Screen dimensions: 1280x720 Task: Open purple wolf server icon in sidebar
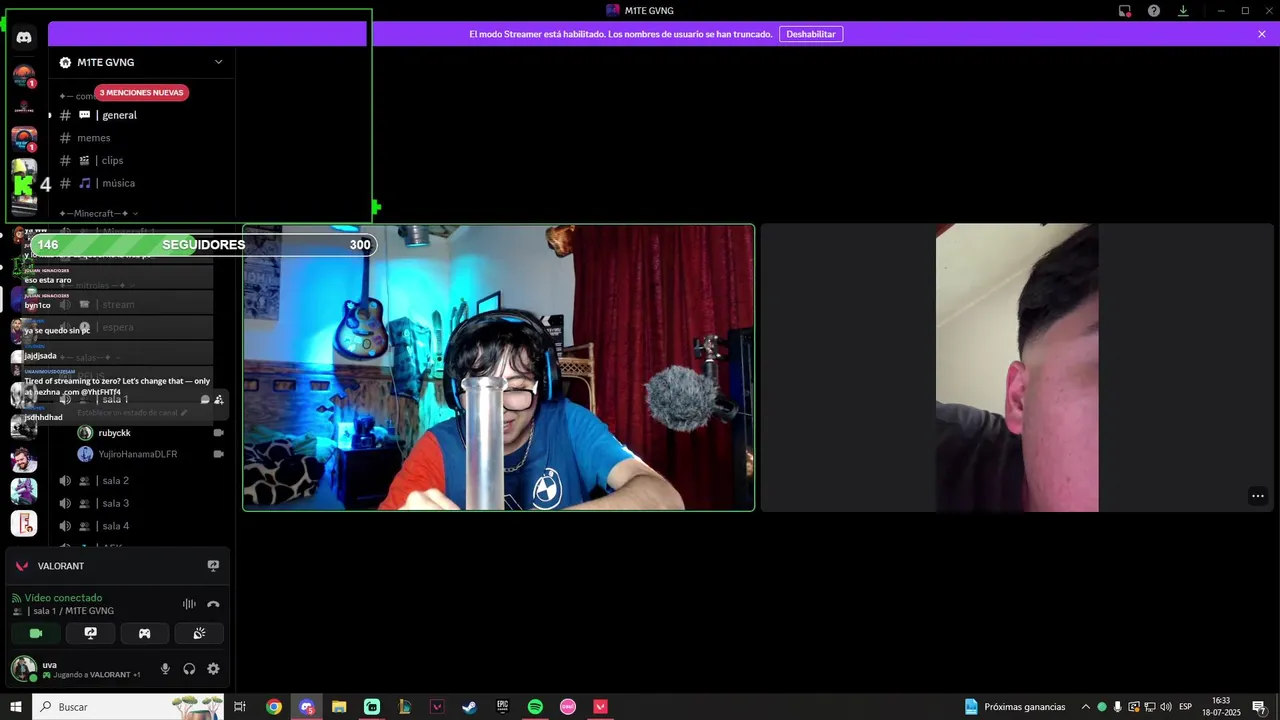pos(24,491)
